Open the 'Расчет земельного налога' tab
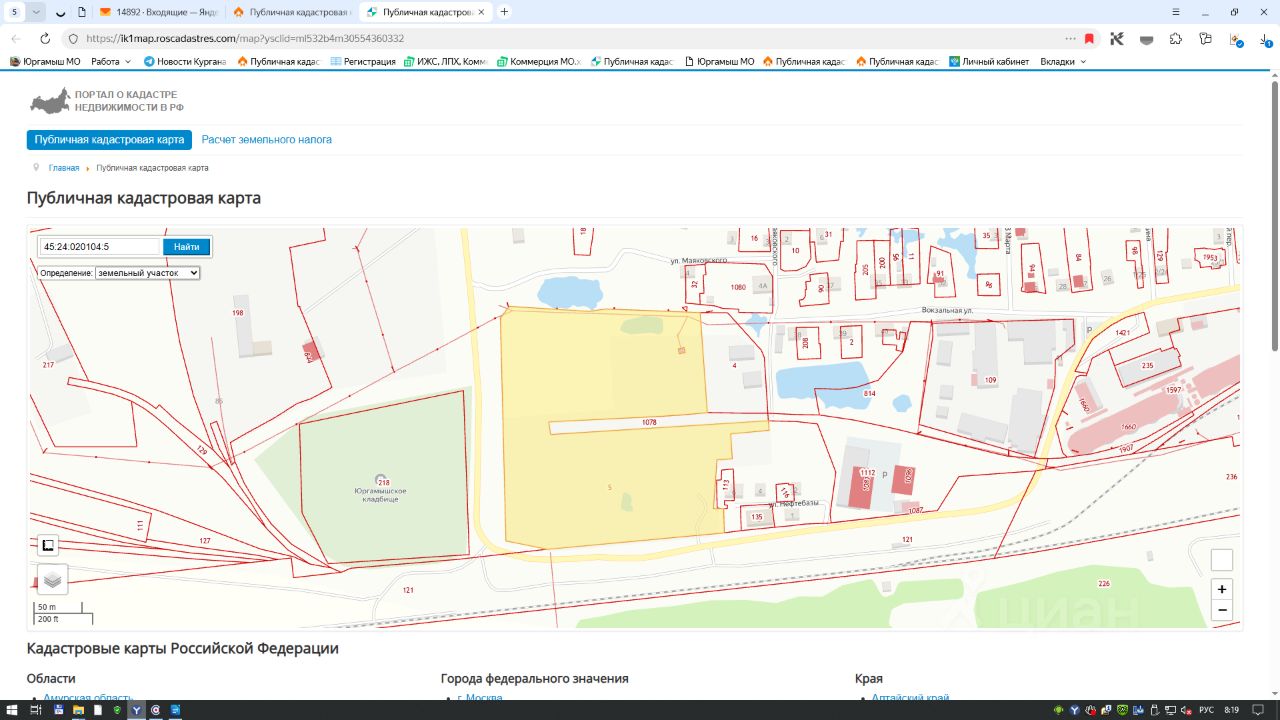1280x720 pixels. [x=267, y=140]
